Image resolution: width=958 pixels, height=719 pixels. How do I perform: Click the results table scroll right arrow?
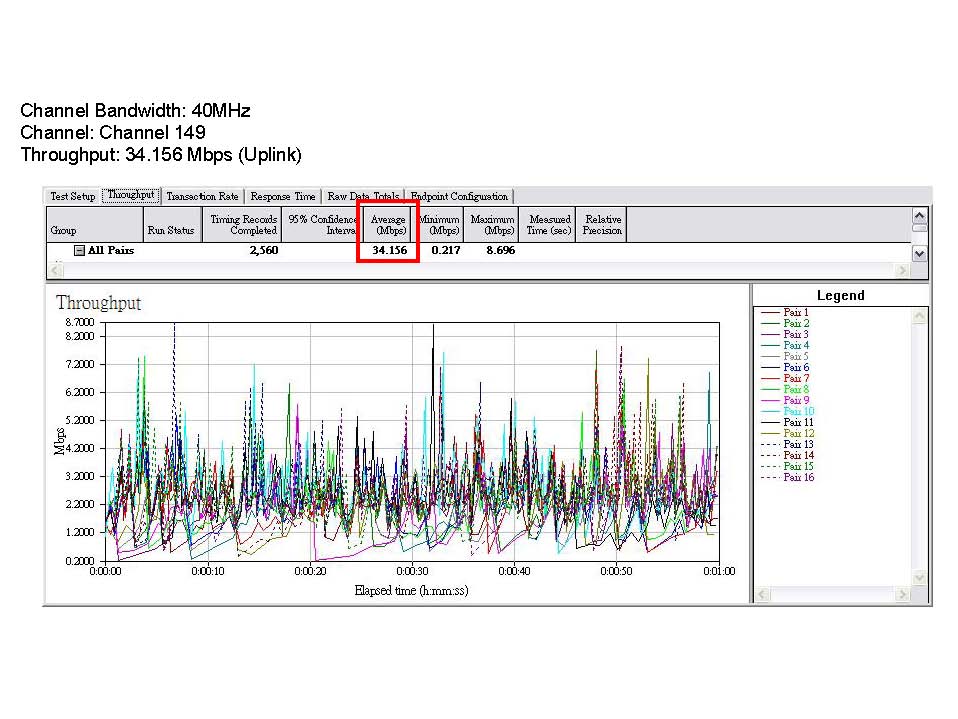(902, 270)
